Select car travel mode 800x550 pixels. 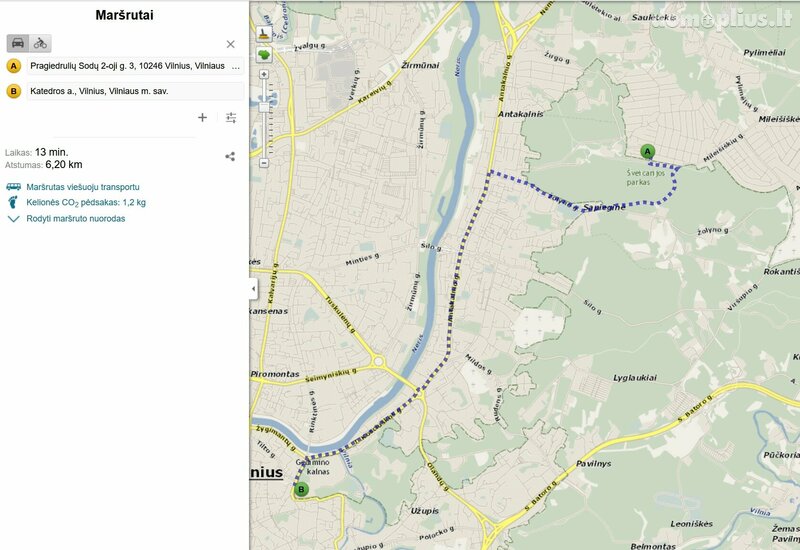pos(18,43)
